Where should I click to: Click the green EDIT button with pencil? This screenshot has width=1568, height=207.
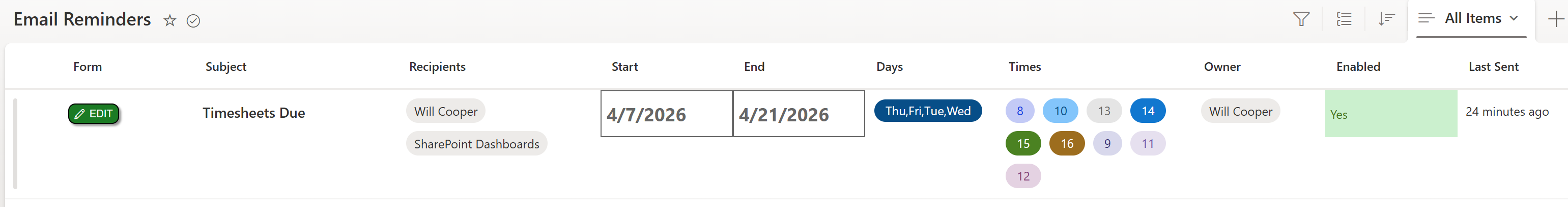pos(94,114)
